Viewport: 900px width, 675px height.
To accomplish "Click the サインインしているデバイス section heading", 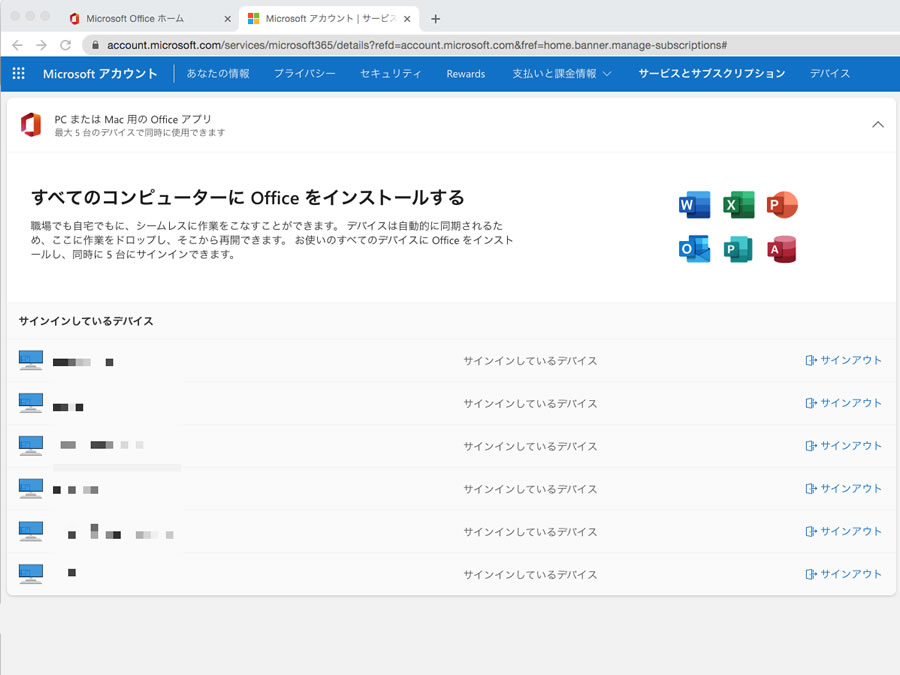I will coord(86,321).
